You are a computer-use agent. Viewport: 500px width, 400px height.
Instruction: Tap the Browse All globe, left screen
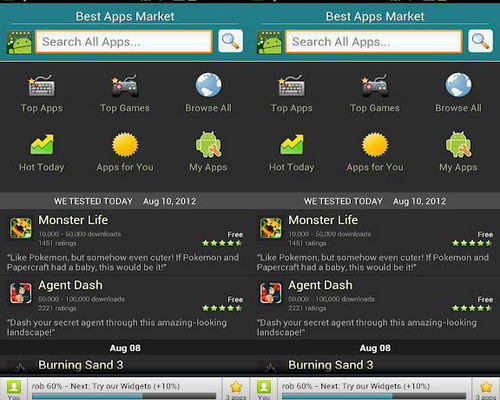point(208,85)
